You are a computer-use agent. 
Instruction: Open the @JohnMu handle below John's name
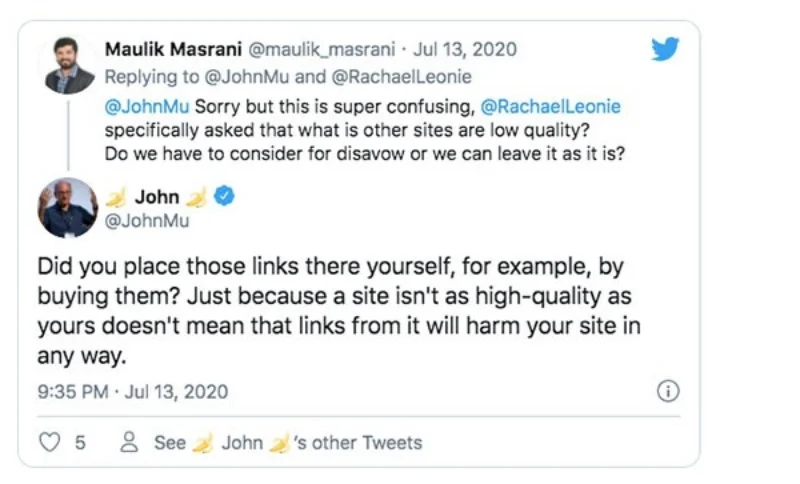[146, 221]
